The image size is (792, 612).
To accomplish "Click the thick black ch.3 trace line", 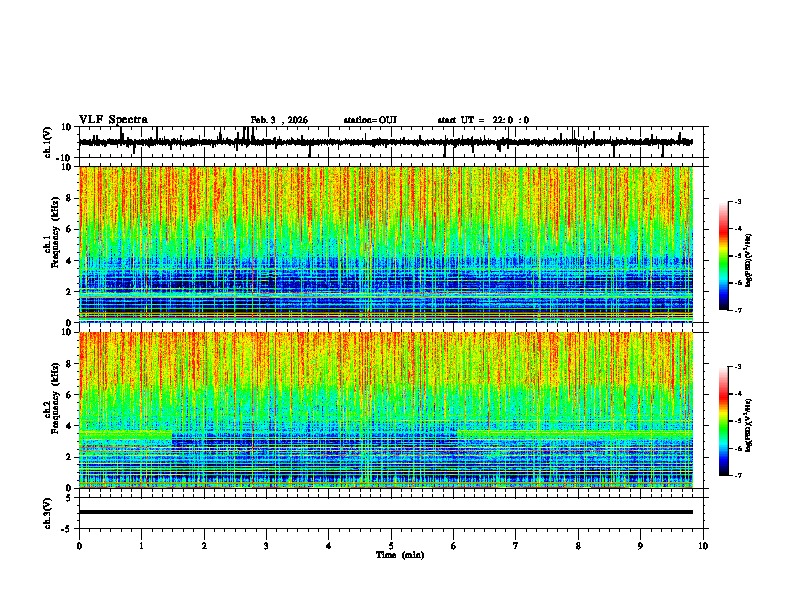I will tap(386, 512).
